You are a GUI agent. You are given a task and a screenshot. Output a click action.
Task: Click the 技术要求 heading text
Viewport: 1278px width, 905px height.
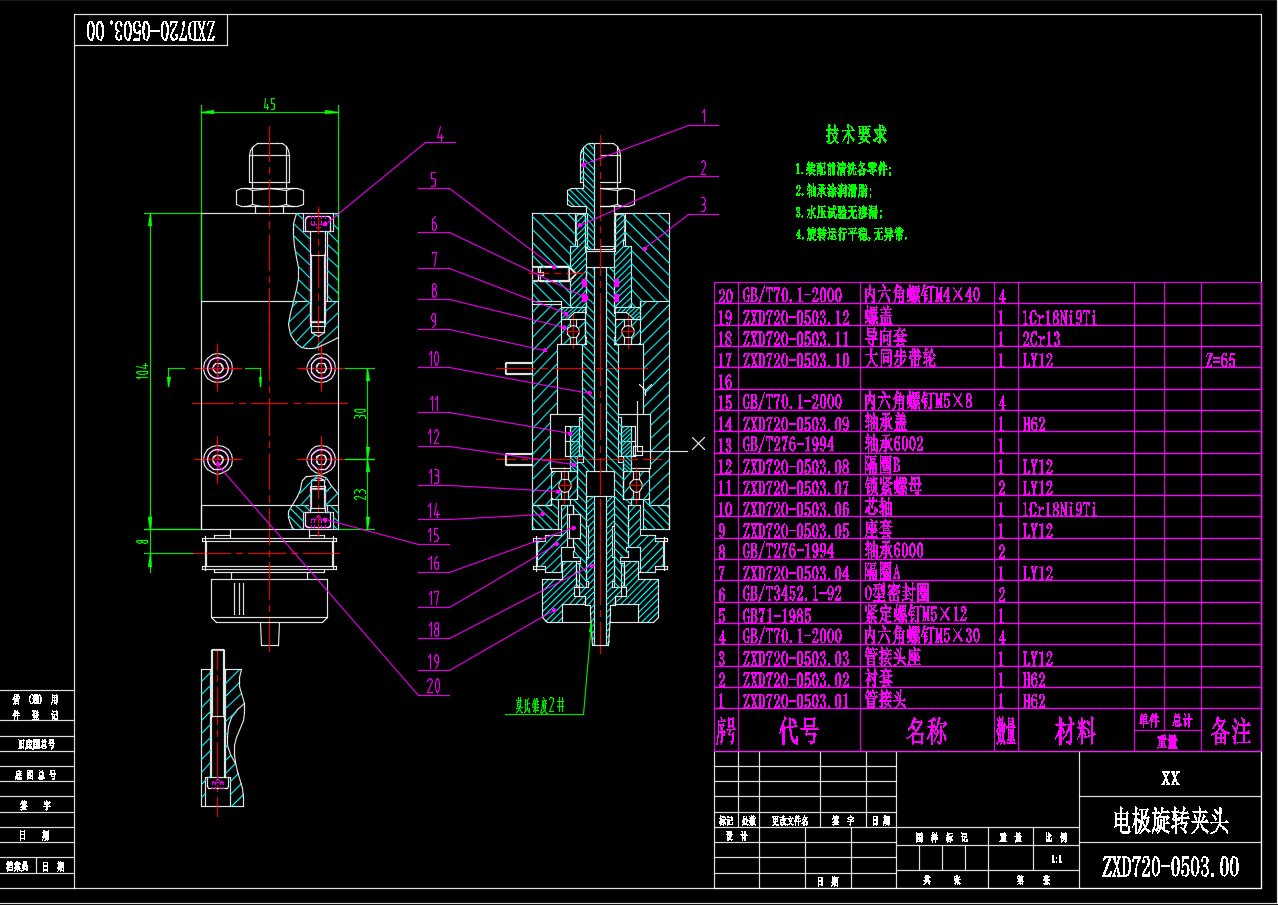pyautogui.click(x=856, y=134)
